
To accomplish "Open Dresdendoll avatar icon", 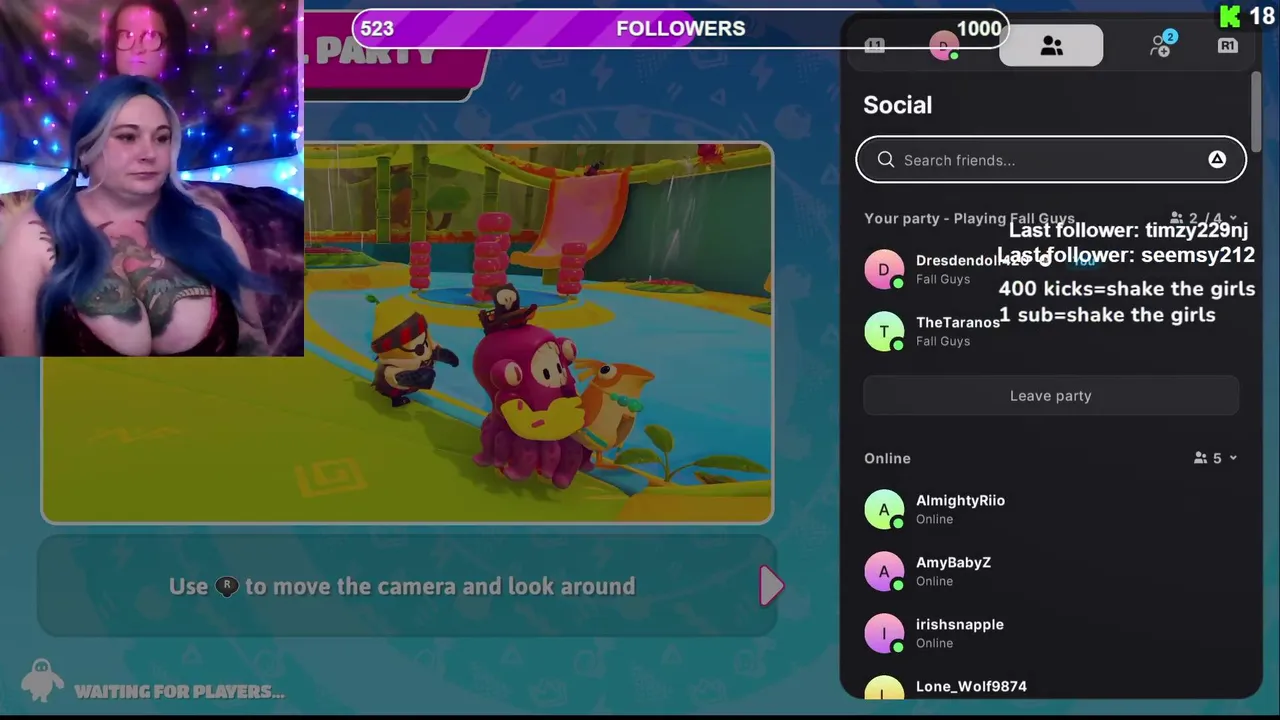I will [x=884, y=269].
